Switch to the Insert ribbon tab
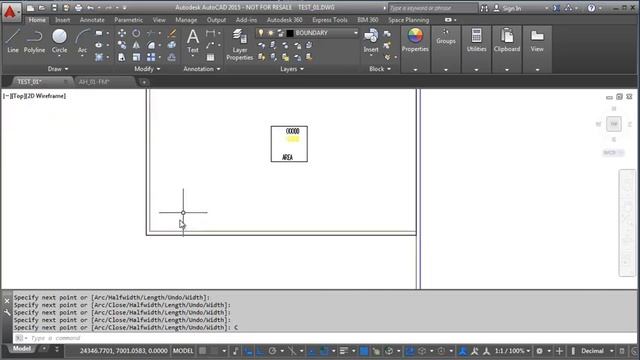The height and width of the screenshot is (360, 640). tap(62, 20)
